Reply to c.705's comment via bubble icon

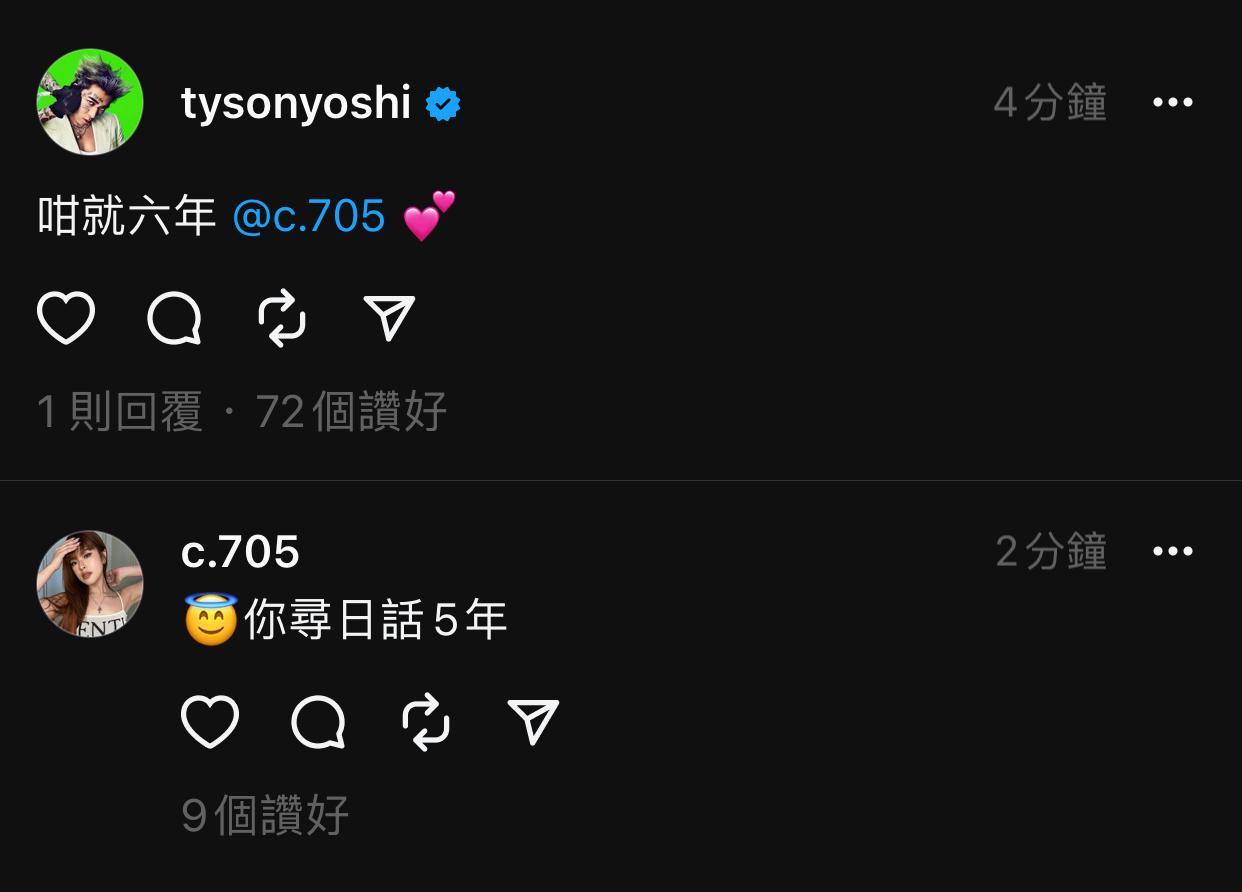click(x=318, y=722)
